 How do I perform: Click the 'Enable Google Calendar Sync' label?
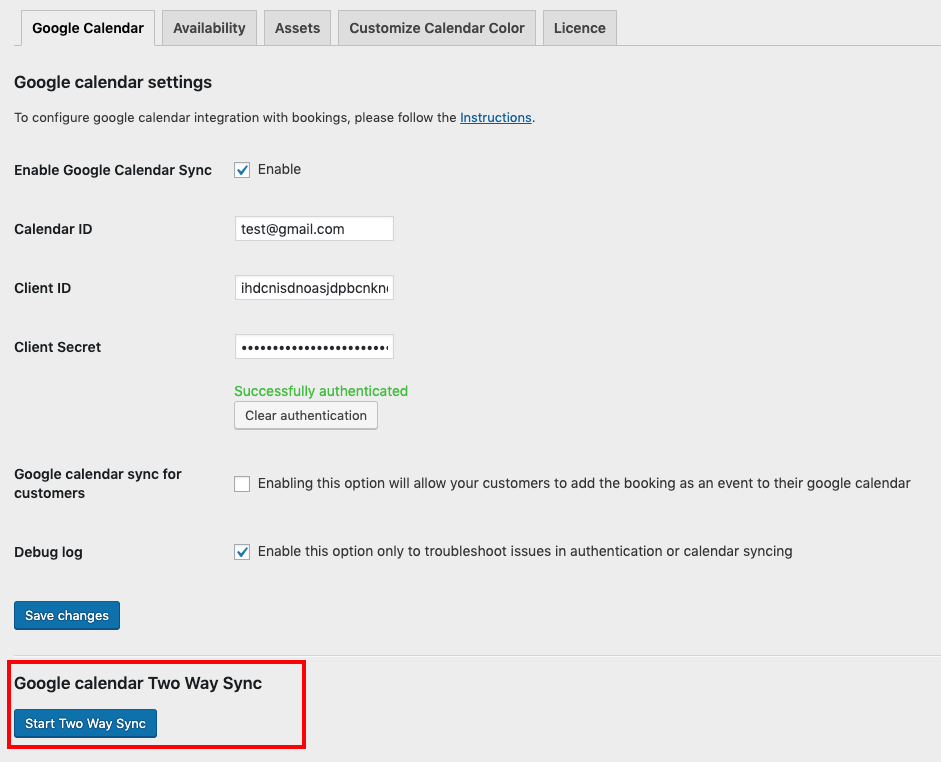pyautogui.click(x=113, y=170)
